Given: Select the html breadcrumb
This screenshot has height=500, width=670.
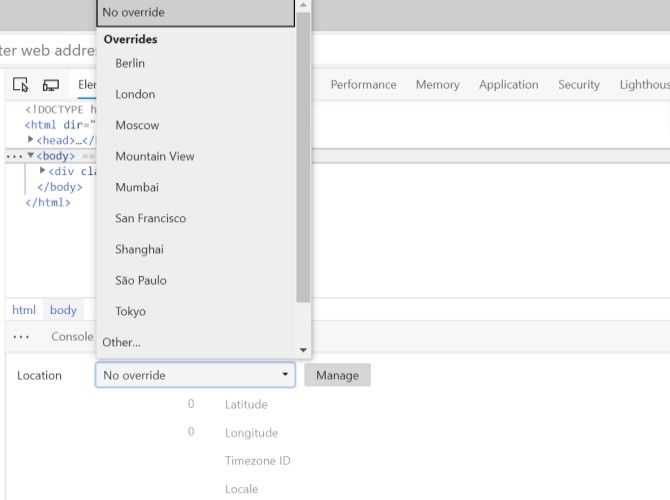Looking at the screenshot, I should coord(24,310).
